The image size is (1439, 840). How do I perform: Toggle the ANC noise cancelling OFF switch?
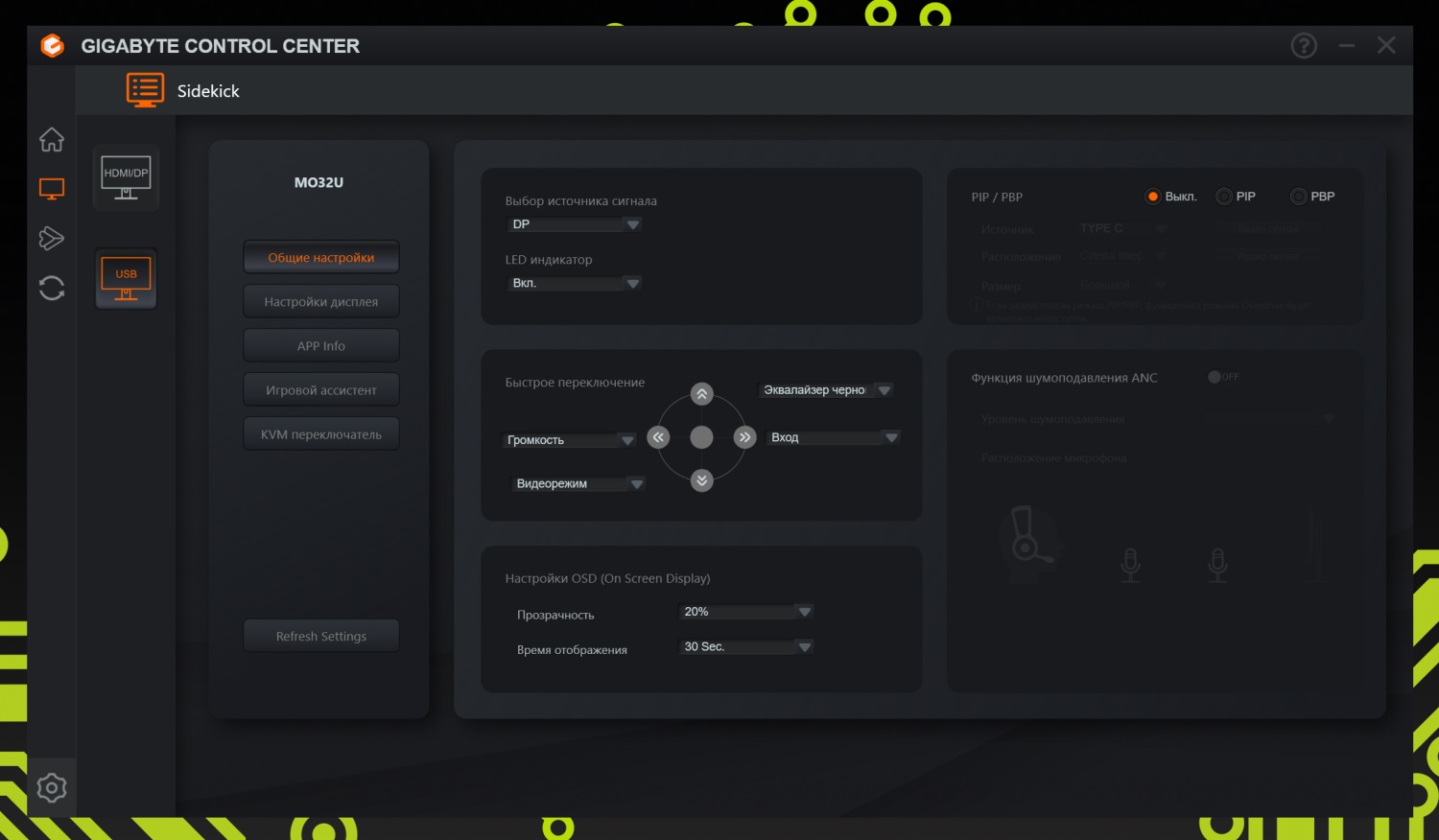1223,377
